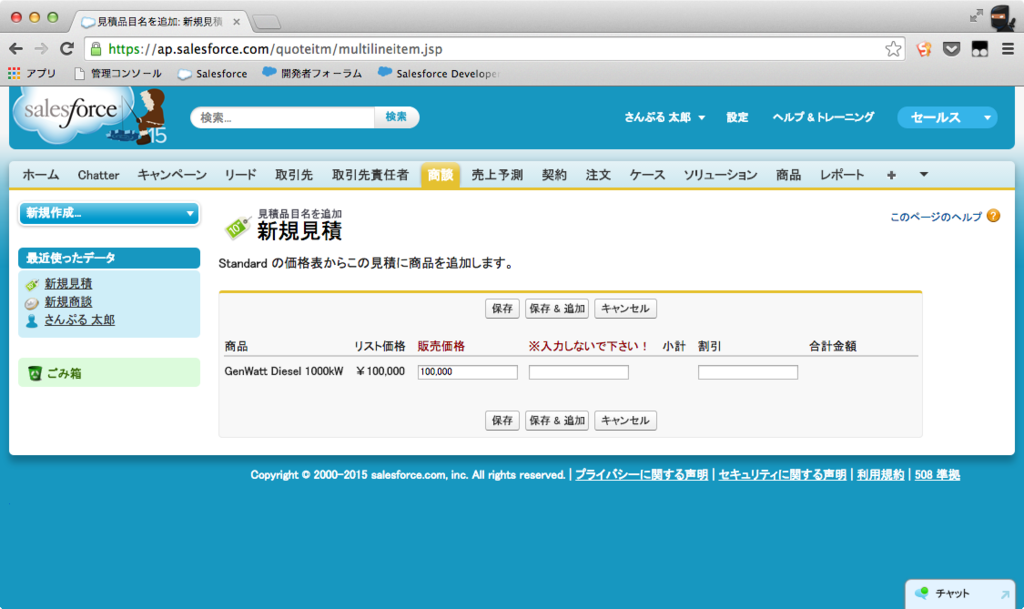Open the 管理コンソール bookmark
Image resolution: width=1024 pixels, height=609 pixels.
click(118, 74)
